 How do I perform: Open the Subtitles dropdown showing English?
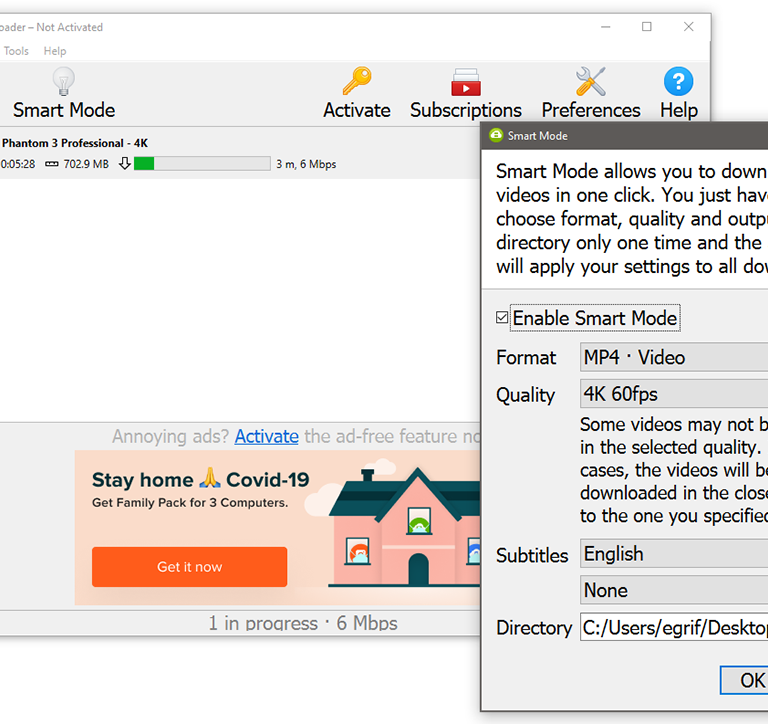click(x=674, y=554)
